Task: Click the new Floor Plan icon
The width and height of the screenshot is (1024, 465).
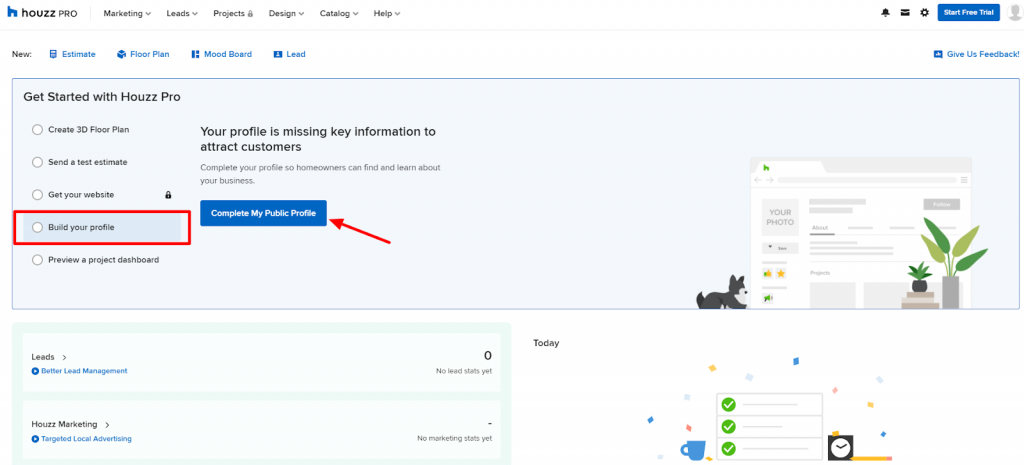Action: pyautogui.click(x=121, y=54)
